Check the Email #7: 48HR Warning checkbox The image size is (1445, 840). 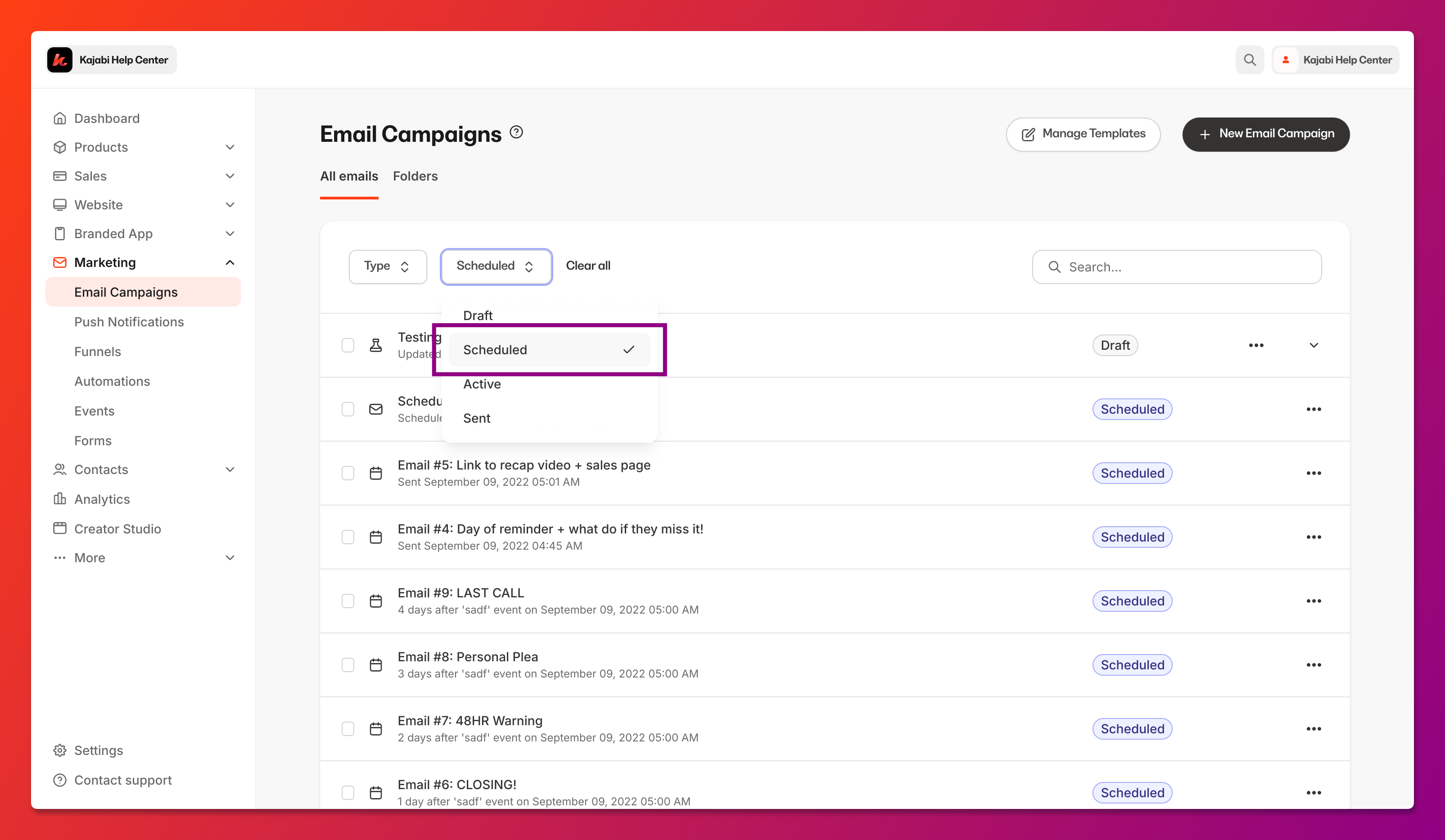[348, 729]
